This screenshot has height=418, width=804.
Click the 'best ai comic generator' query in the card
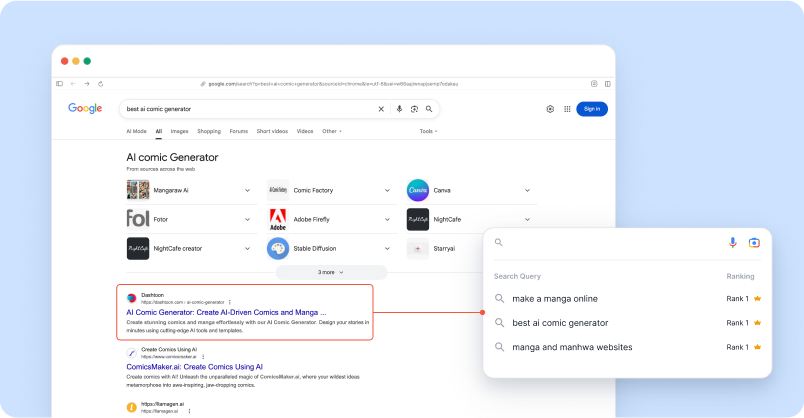[560, 323]
